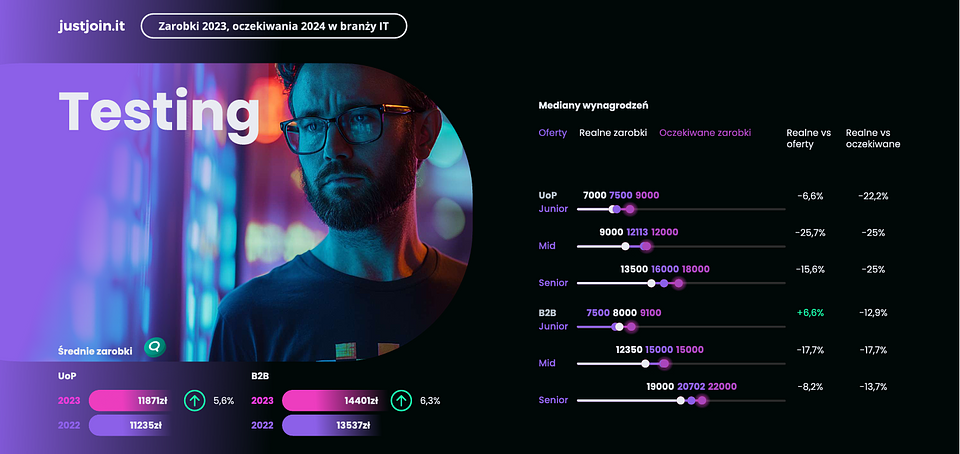Click the up-arrow icon beside 5,6%
The width and height of the screenshot is (960, 454).
pos(195,401)
